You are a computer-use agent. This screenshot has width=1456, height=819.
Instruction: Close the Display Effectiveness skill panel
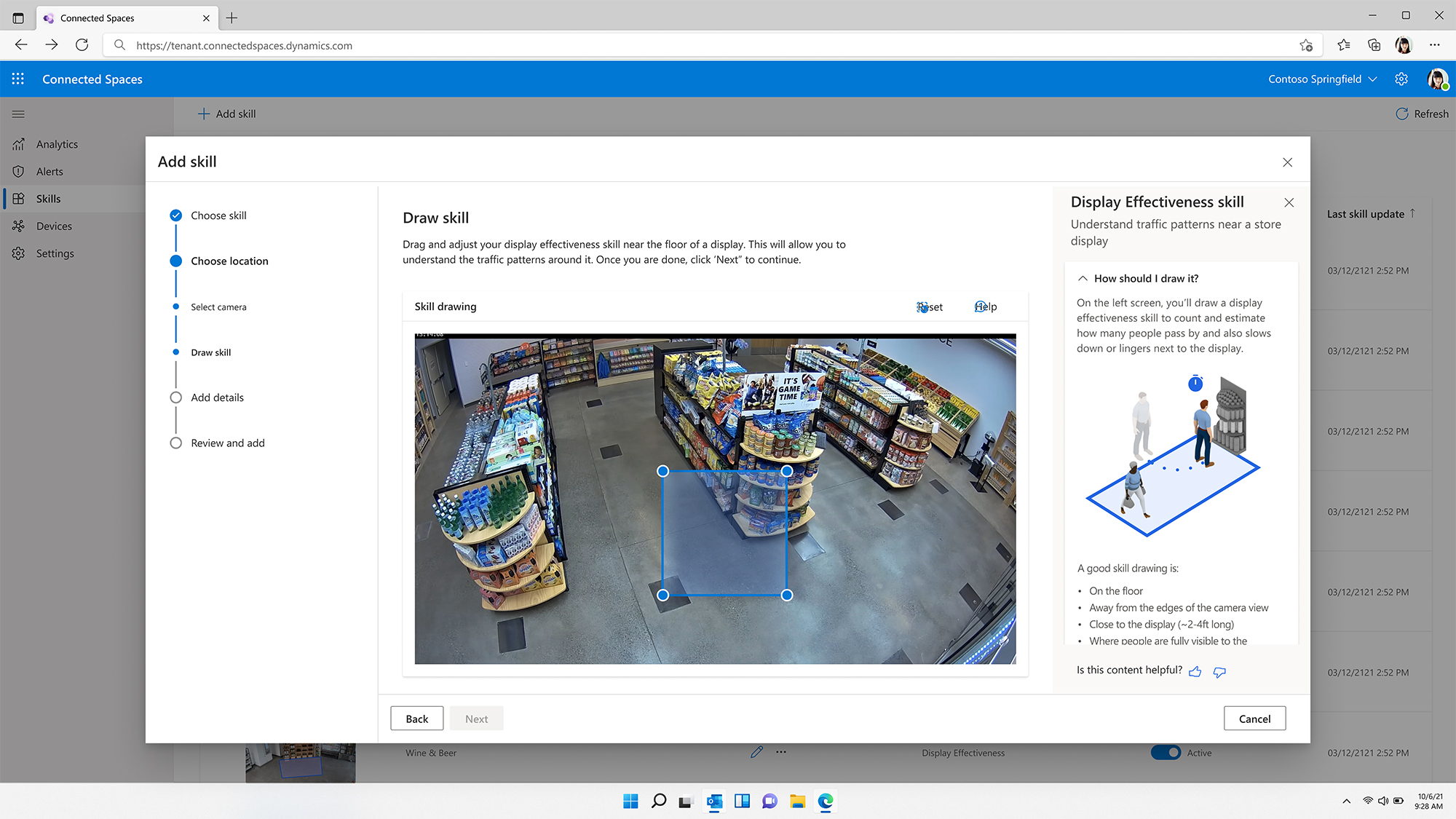(x=1289, y=202)
